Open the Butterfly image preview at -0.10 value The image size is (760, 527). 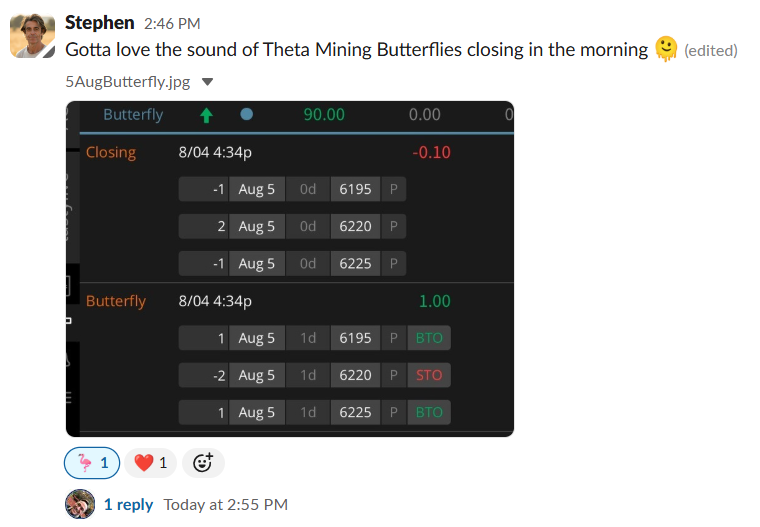pos(431,153)
